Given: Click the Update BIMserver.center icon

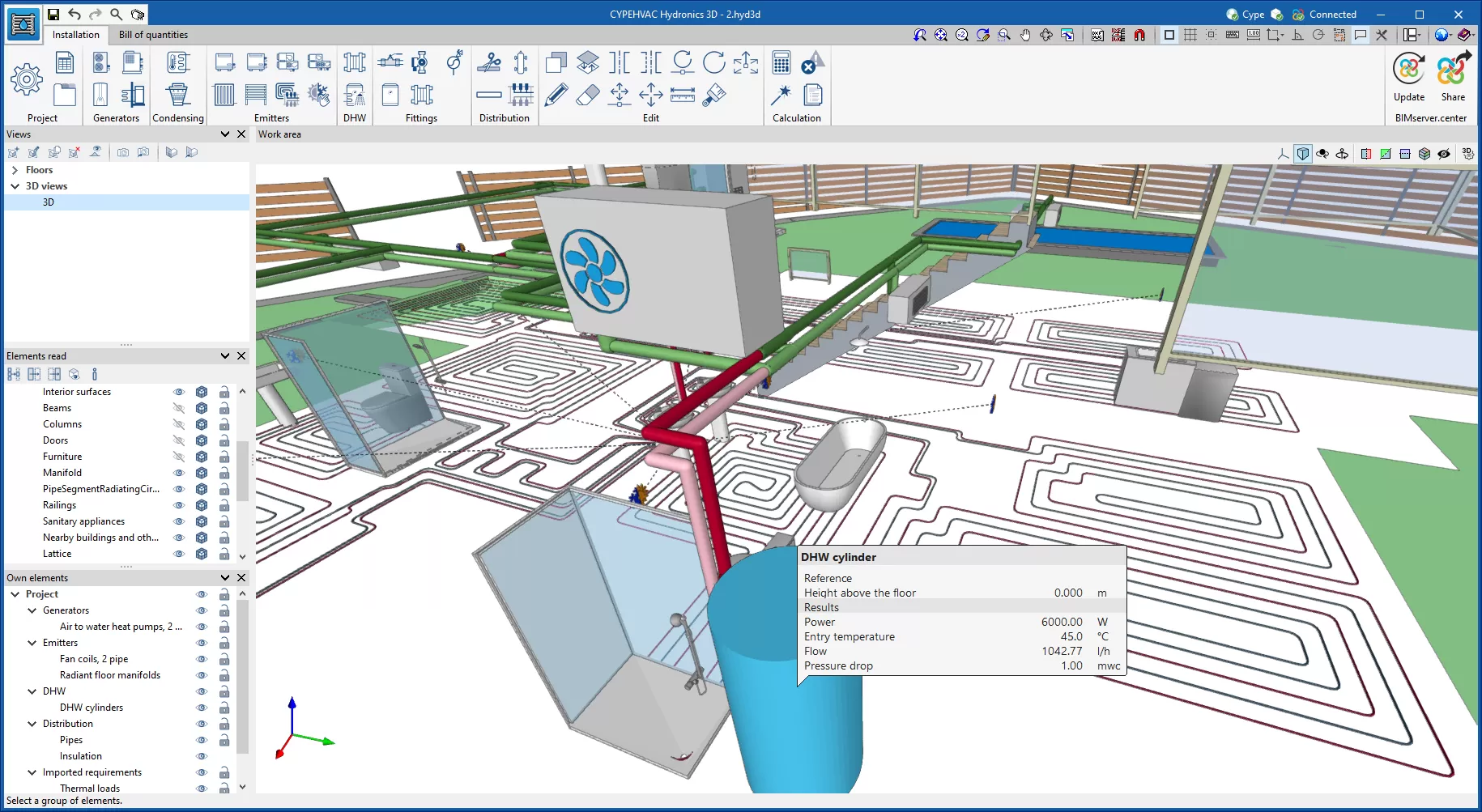Looking at the screenshot, I should click(1409, 70).
